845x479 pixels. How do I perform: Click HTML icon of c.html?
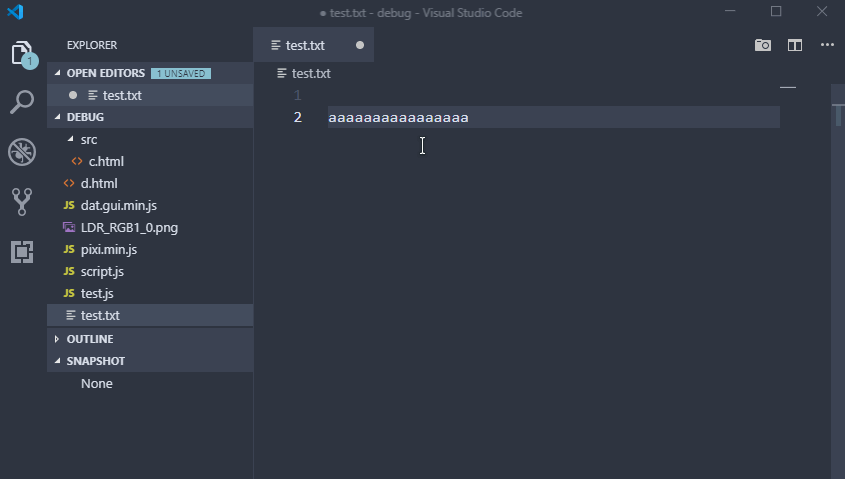(77, 161)
